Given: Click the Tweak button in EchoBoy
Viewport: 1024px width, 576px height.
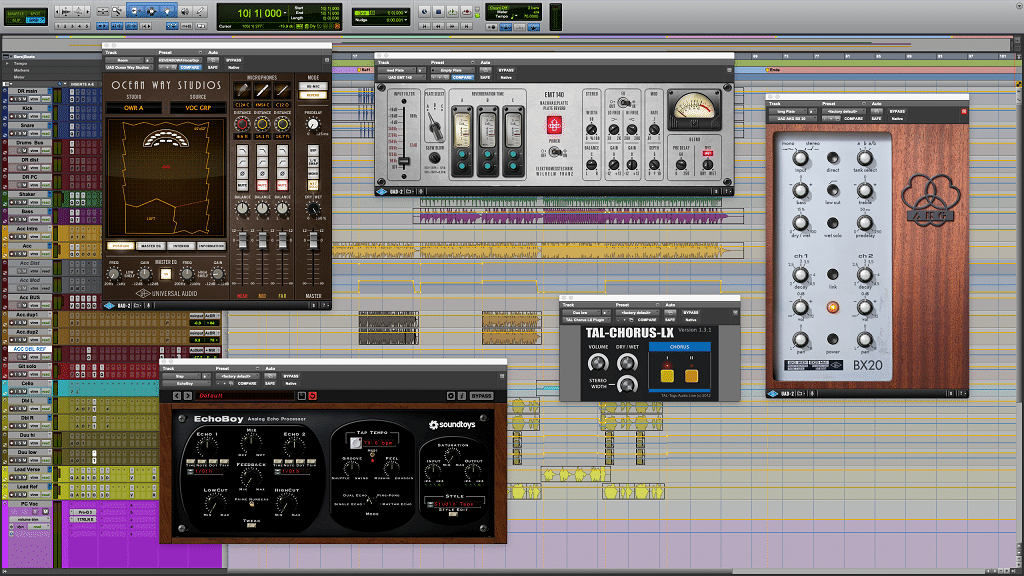Looking at the screenshot, I should tap(251, 525).
